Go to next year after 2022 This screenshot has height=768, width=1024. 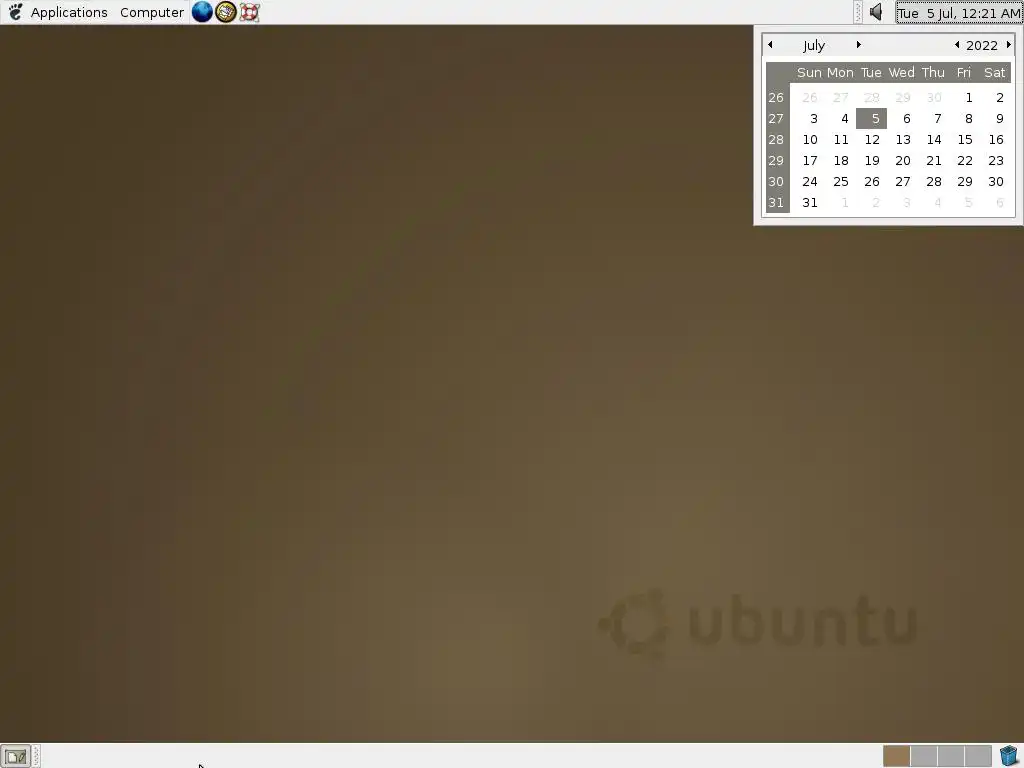[1008, 44]
